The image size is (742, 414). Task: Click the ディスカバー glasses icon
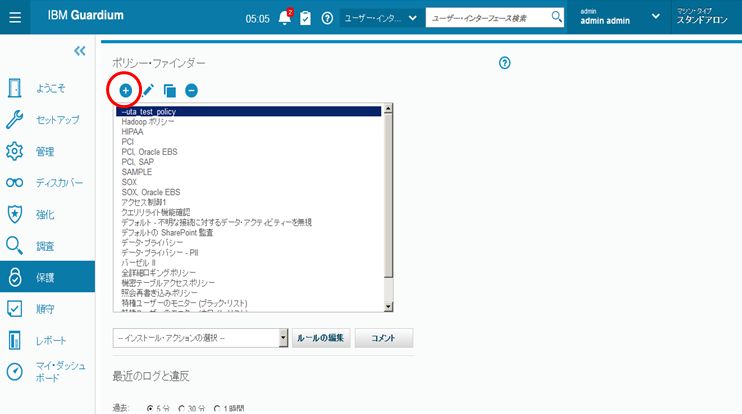[15, 183]
